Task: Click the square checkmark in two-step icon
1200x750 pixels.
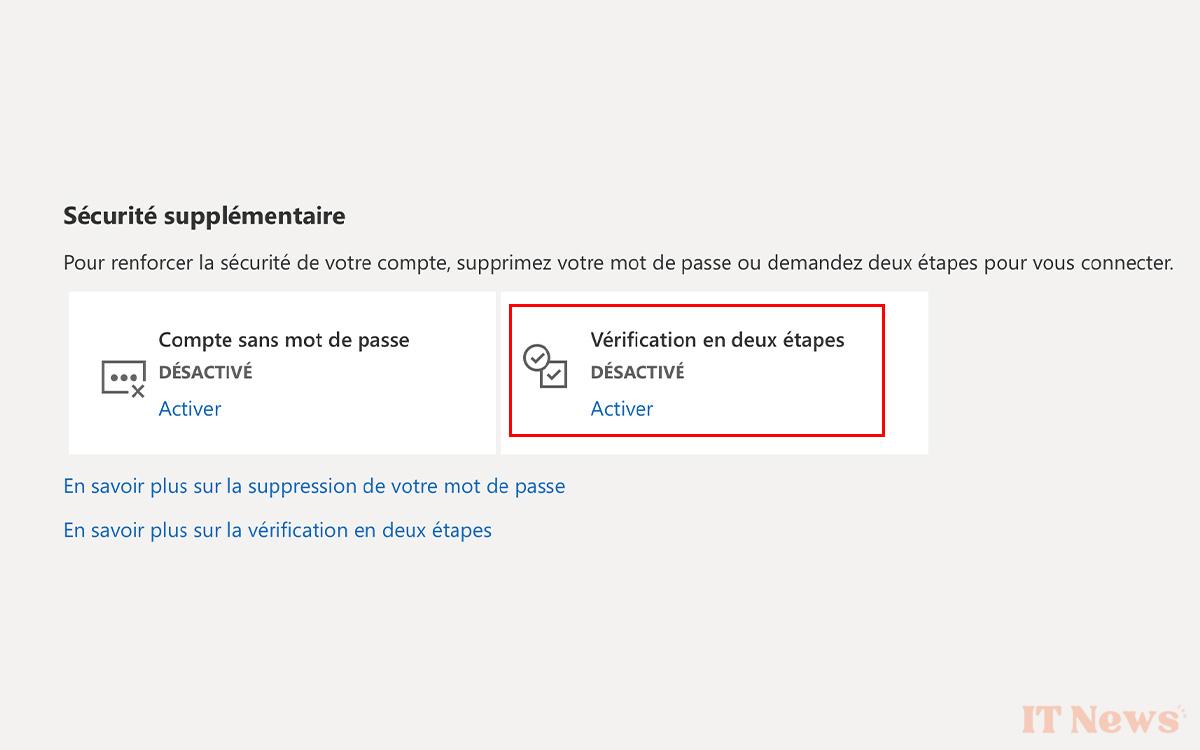Action: [554, 374]
